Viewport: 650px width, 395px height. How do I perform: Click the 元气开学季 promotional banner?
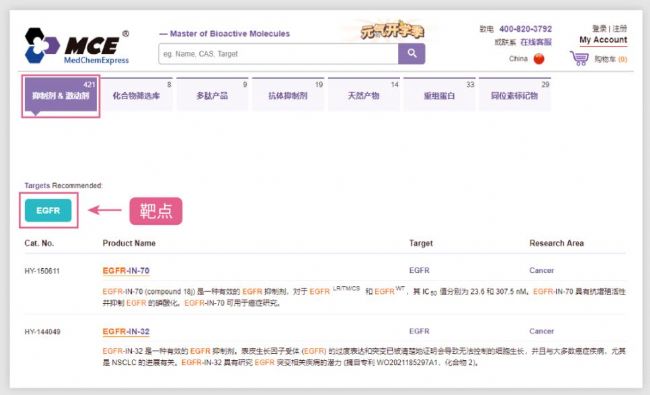pyautogui.click(x=392, y=31)
